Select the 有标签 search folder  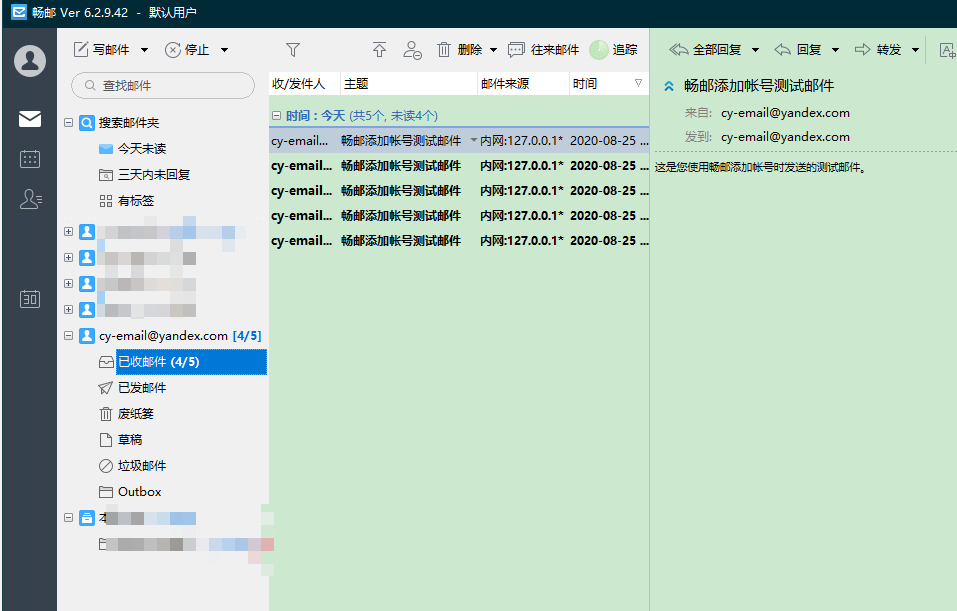pyautogui.click(x=135, y=201)
